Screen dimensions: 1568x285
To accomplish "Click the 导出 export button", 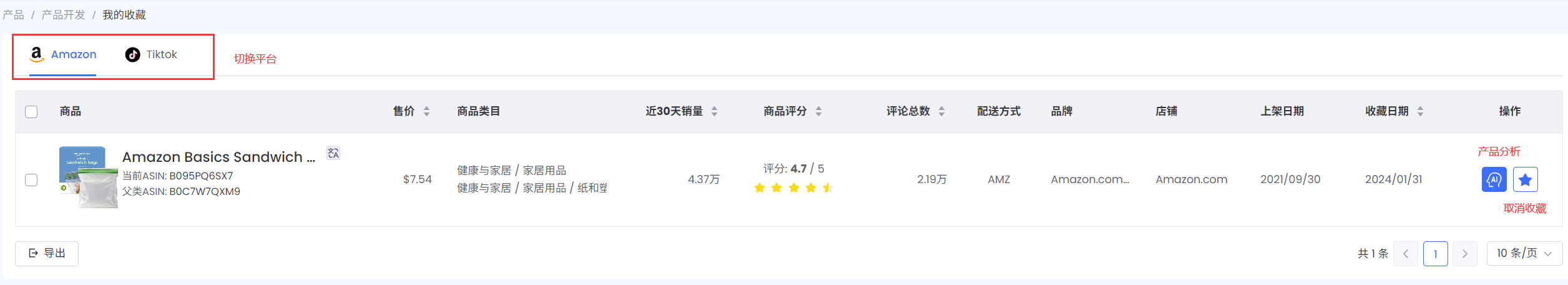I will (x=47, y=254).
